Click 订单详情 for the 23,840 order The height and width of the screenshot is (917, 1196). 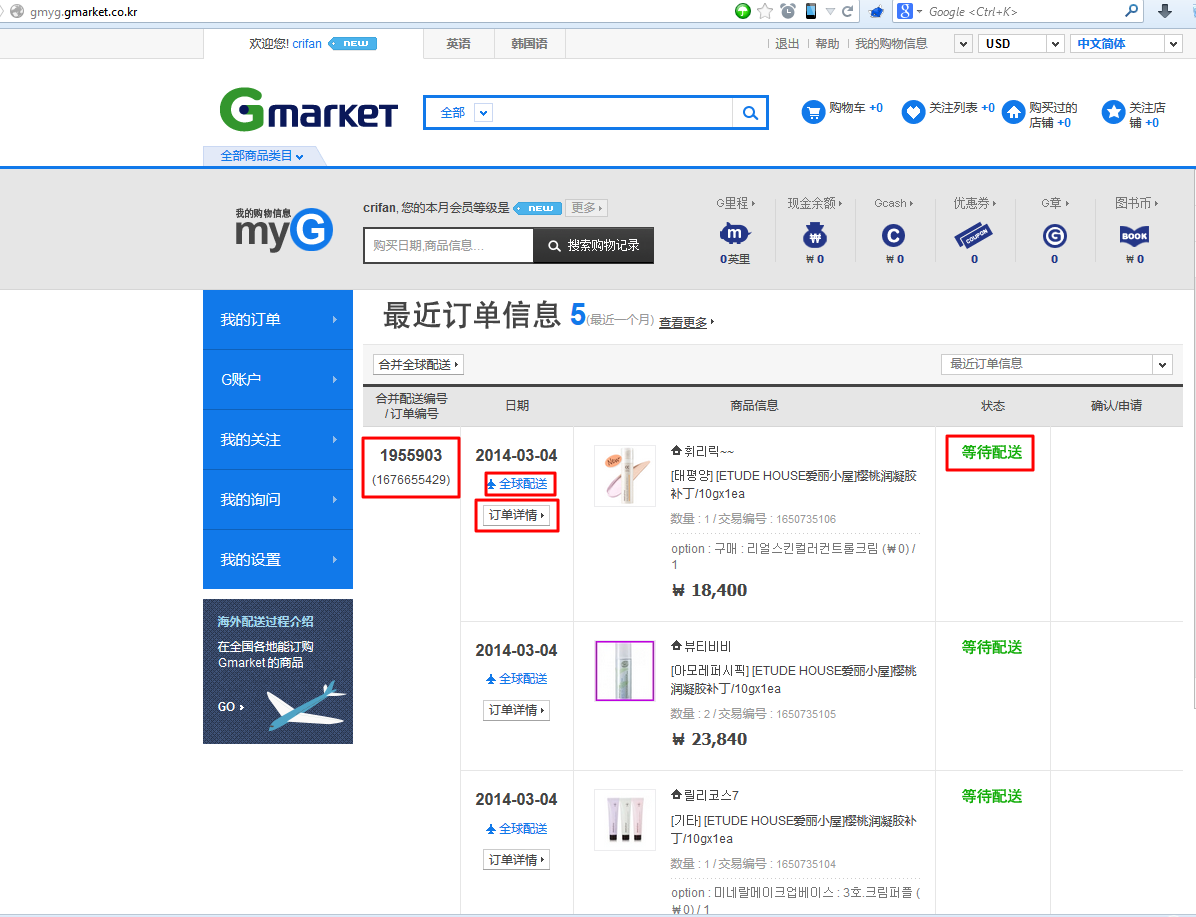(516, 709)
